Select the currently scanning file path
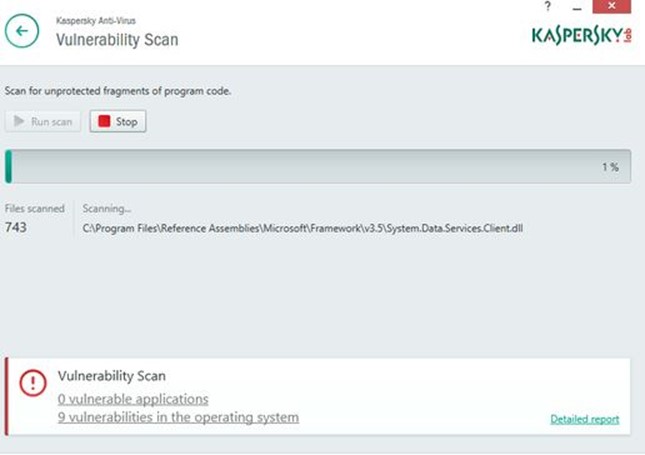Screen dimensions: 645x455 coord(303,228)
